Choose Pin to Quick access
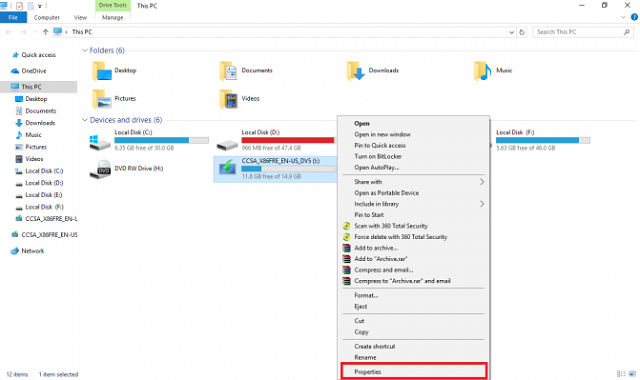640x380 pixels. [x=413, y=145]
